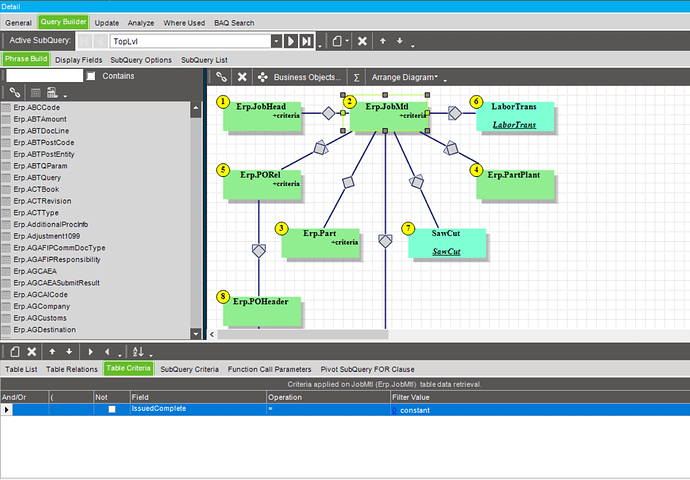Click table search input field
Screen dimensions: 690x480
[44, 76]
